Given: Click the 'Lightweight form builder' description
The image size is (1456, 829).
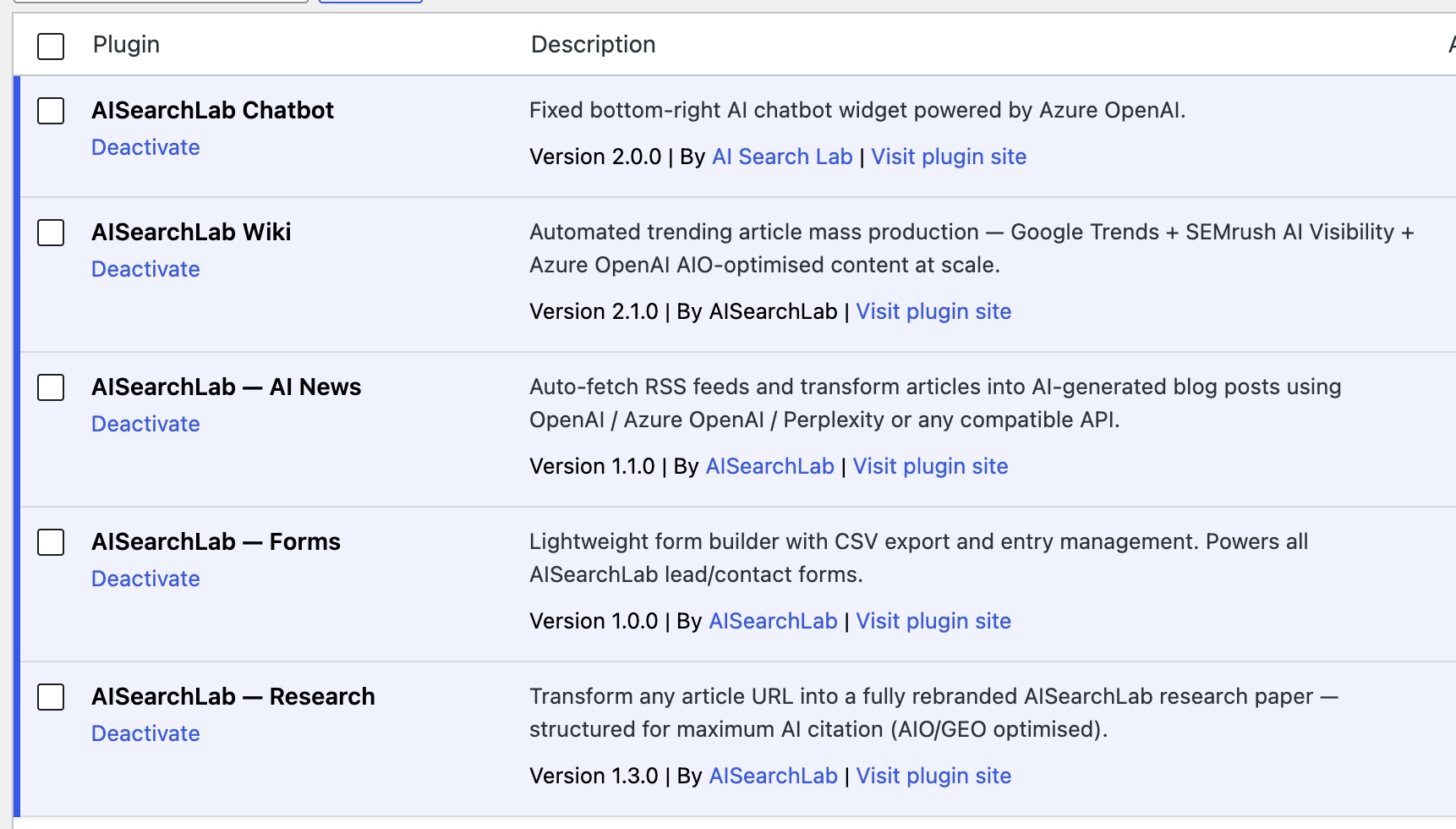Looking at the screenshot, I should [919, 557].
